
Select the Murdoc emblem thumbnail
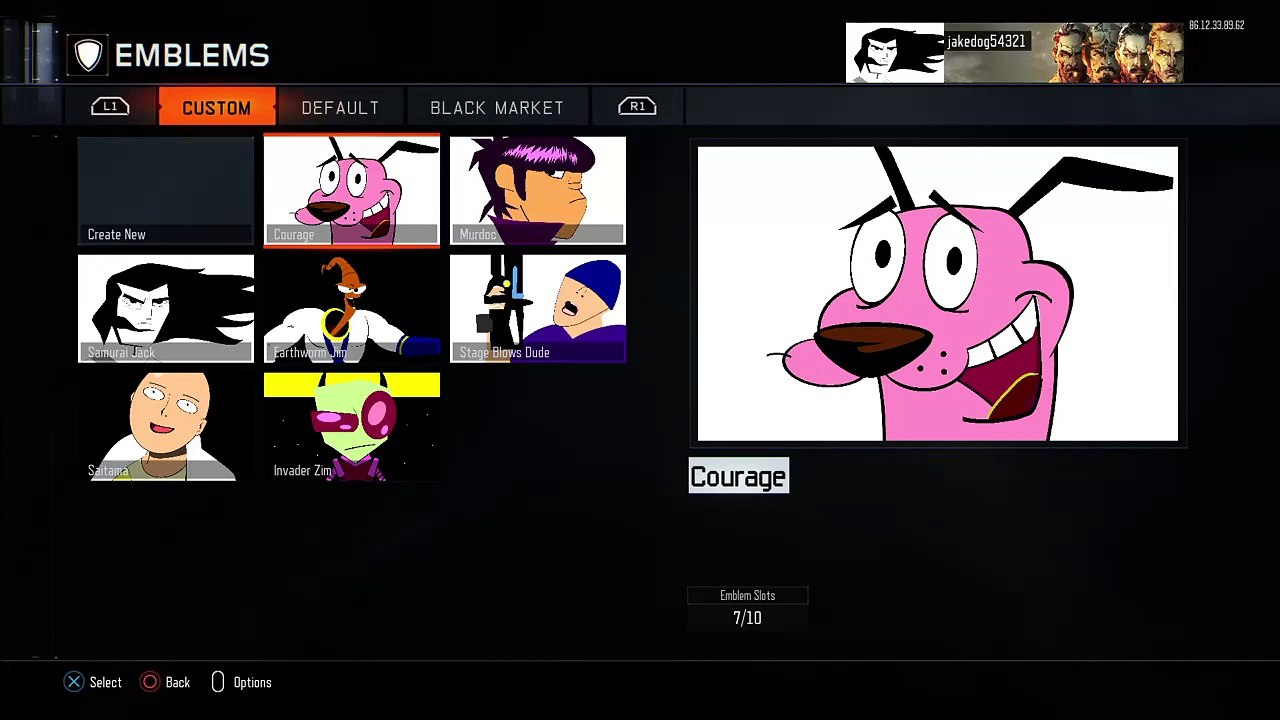click(x=538, y=190)
